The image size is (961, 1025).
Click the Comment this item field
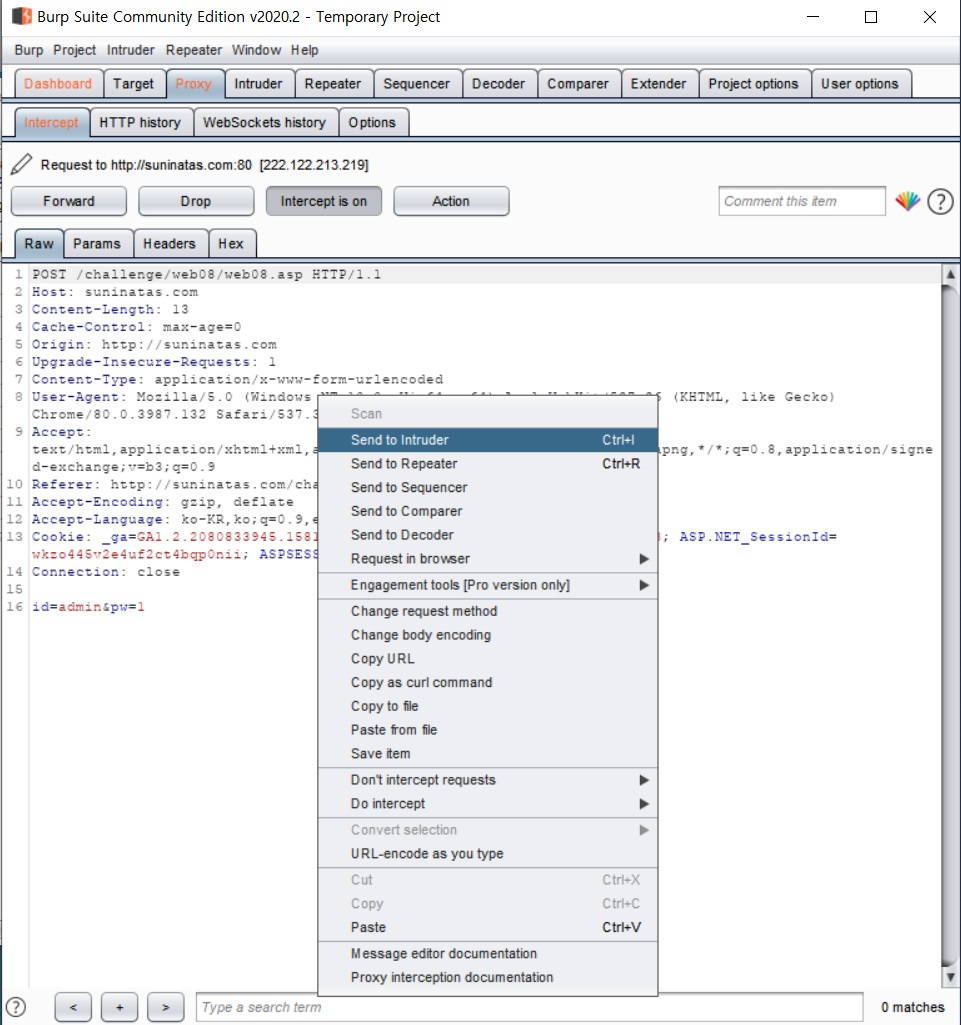[x=802, y=201]
